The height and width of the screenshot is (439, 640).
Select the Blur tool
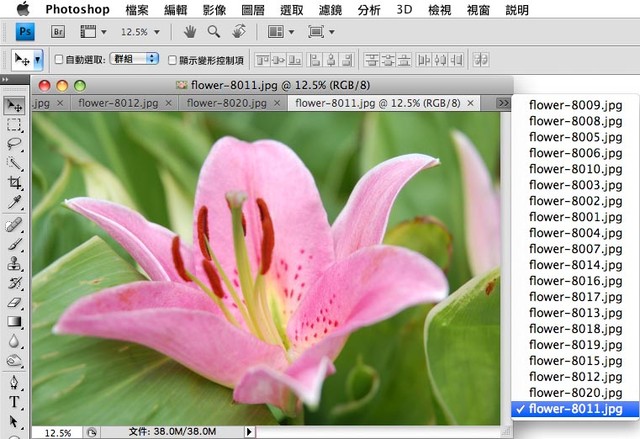pos(15,341)
